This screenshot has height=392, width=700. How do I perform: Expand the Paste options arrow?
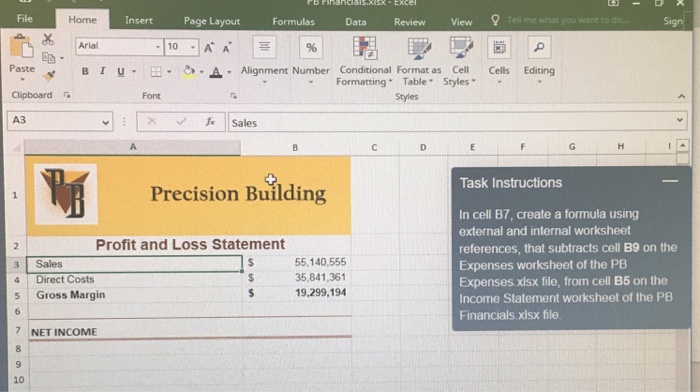(22, 79)
